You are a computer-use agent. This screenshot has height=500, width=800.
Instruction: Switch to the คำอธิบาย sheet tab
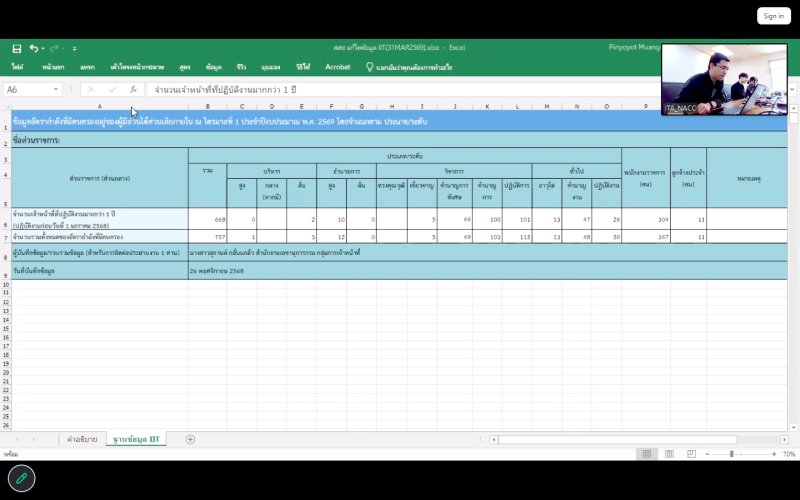(81, 439)
